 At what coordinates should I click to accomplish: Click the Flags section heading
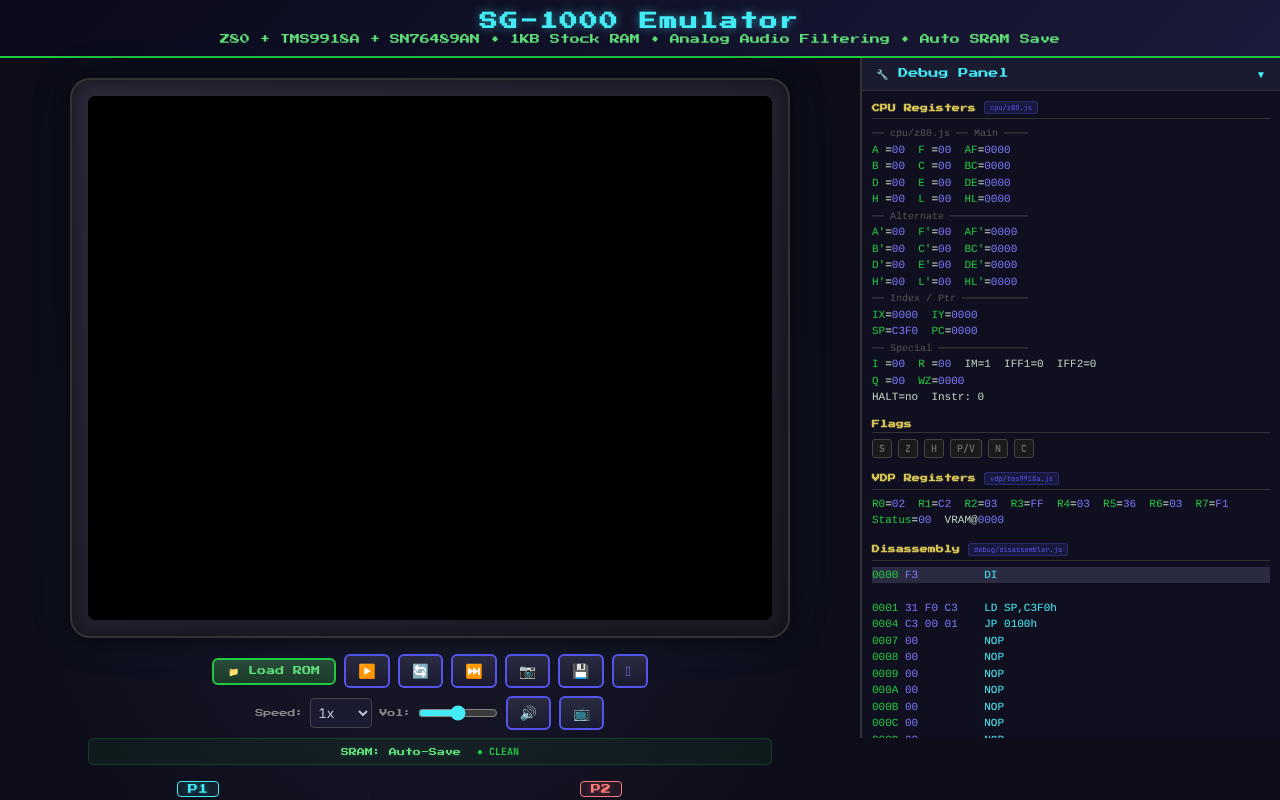pyautogui.click(x=891, y=424)
